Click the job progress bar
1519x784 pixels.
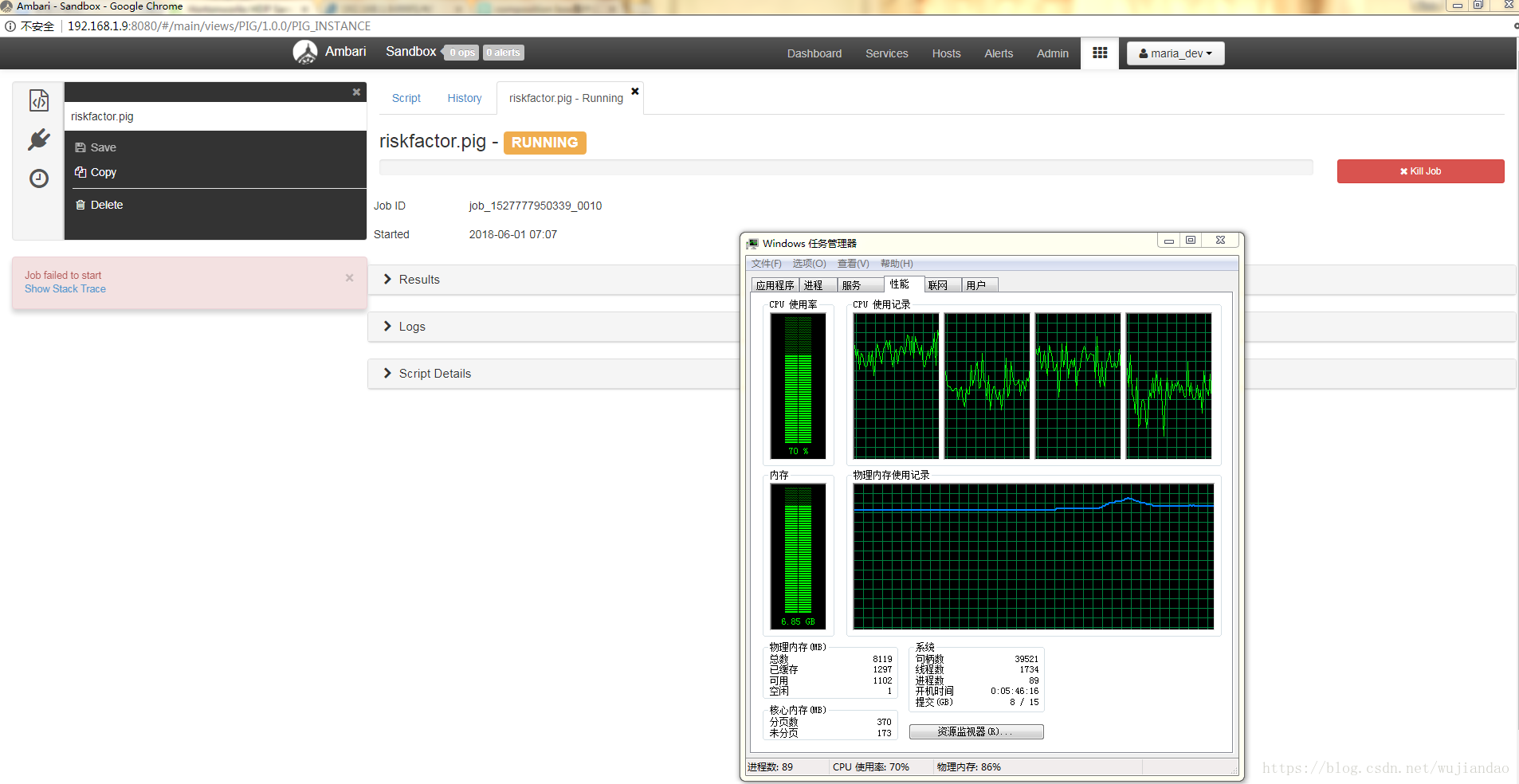846,167
